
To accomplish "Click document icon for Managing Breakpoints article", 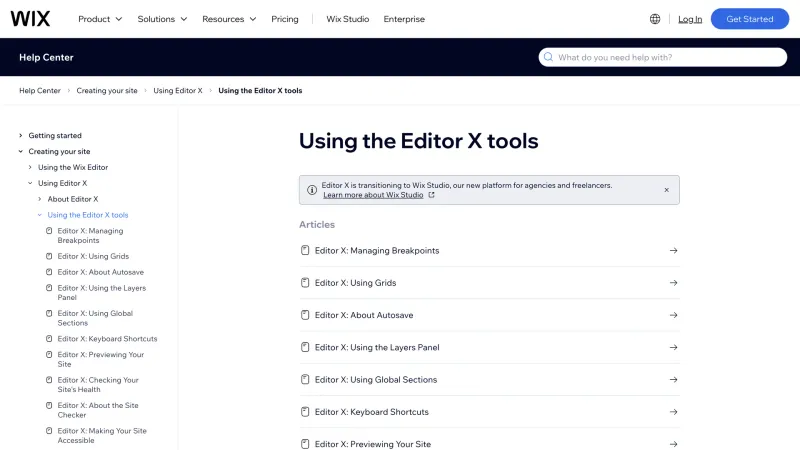I will point(305,251).
